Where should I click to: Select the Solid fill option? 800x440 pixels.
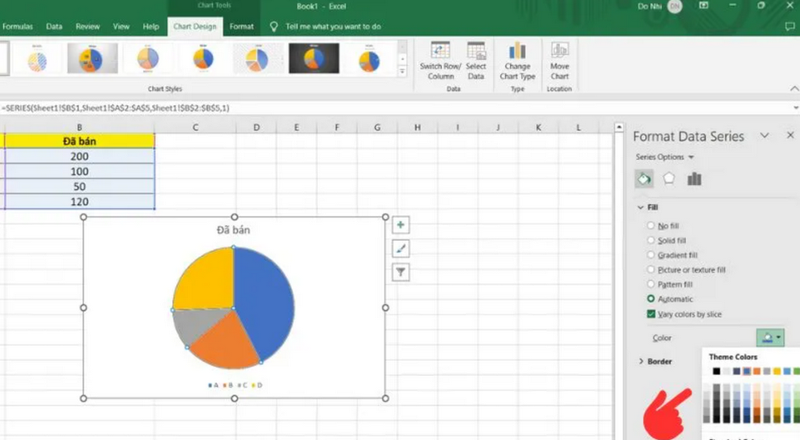[x=651, y=240]
